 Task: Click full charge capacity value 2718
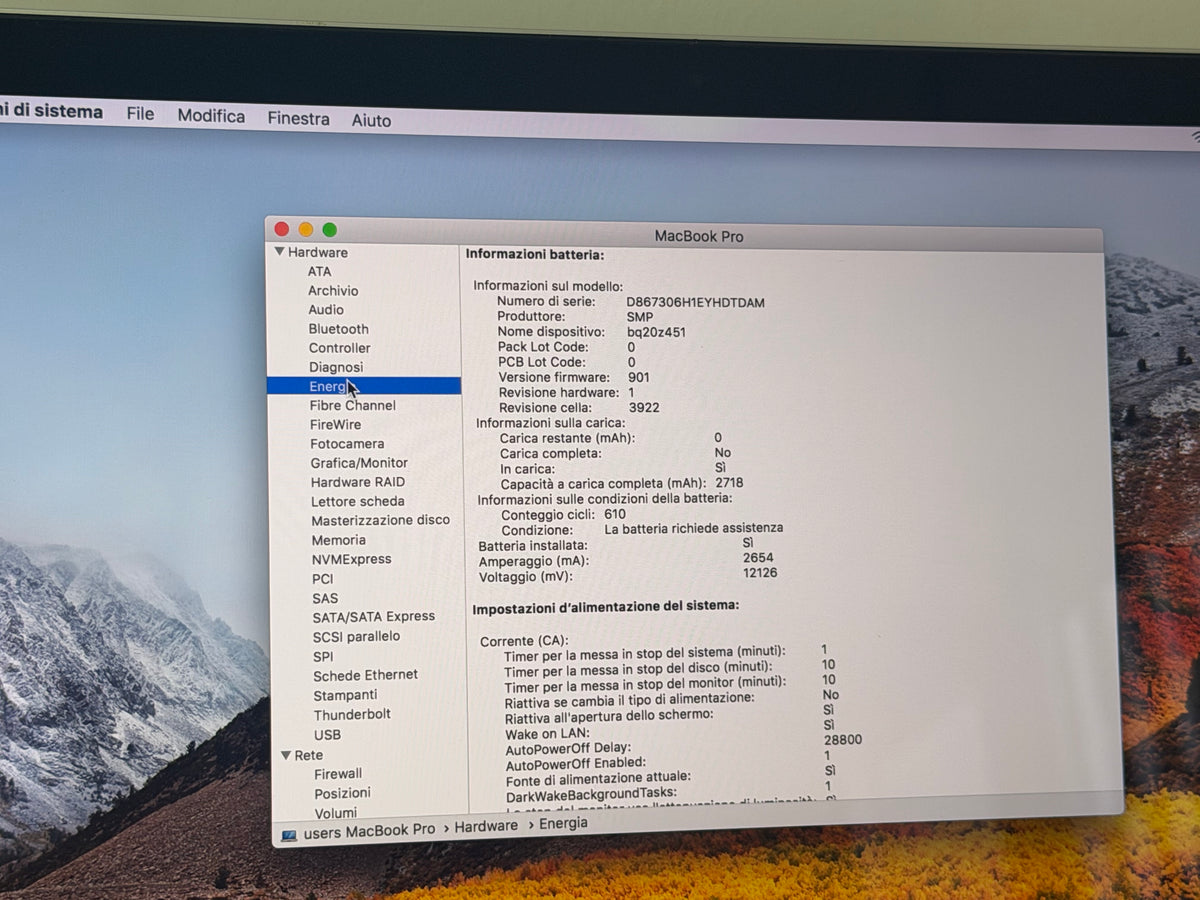pyautogui.click(x=729, y=483)
